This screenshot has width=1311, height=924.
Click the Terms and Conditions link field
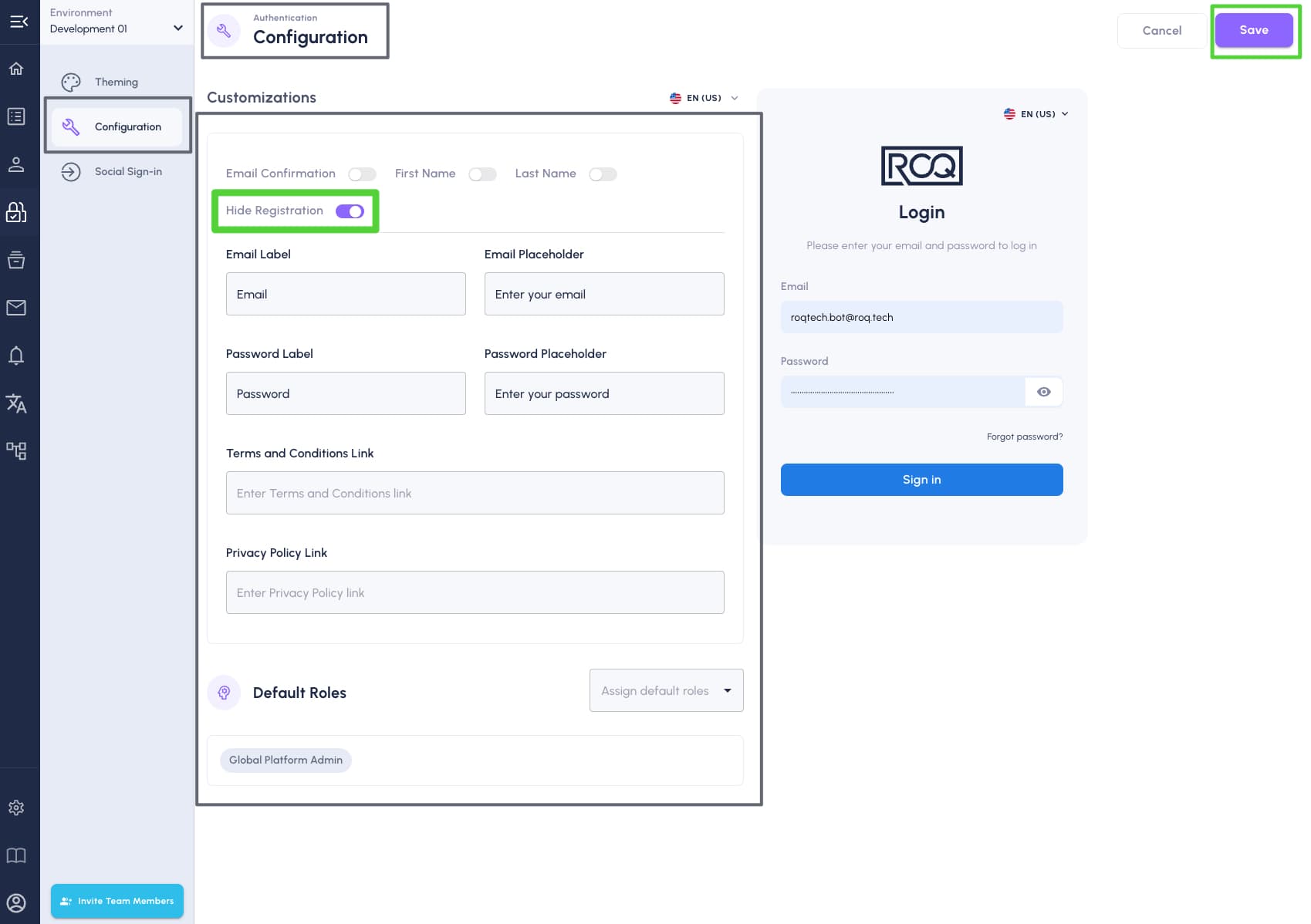(475, 493)
